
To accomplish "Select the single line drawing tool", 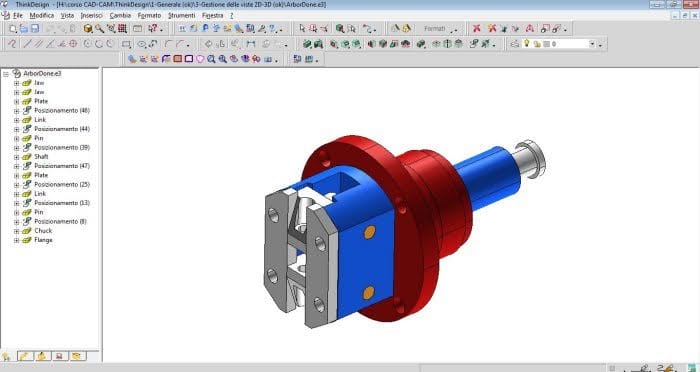I will tap(27, 44).
